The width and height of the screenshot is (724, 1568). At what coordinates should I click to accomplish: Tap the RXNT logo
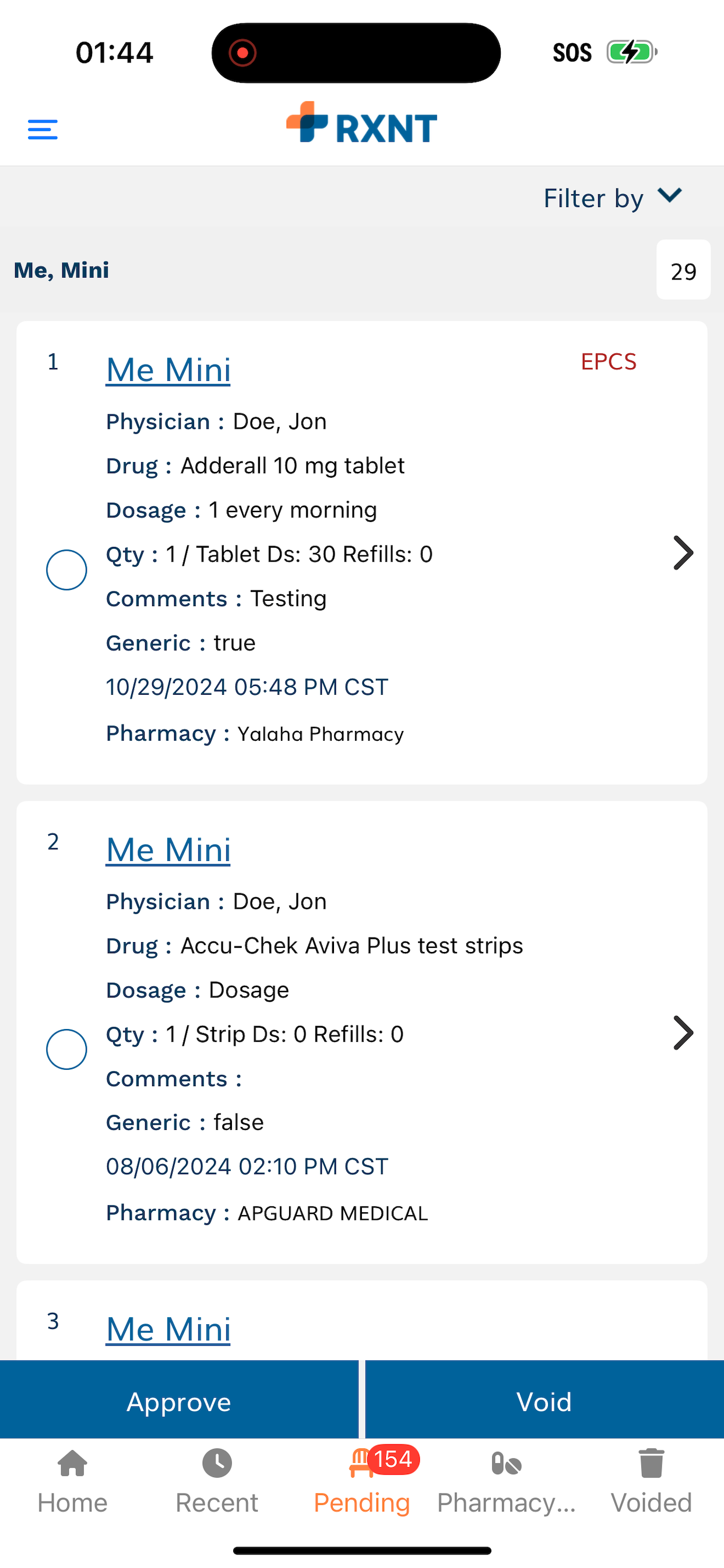pyautogui.click(x=361, y=123)
